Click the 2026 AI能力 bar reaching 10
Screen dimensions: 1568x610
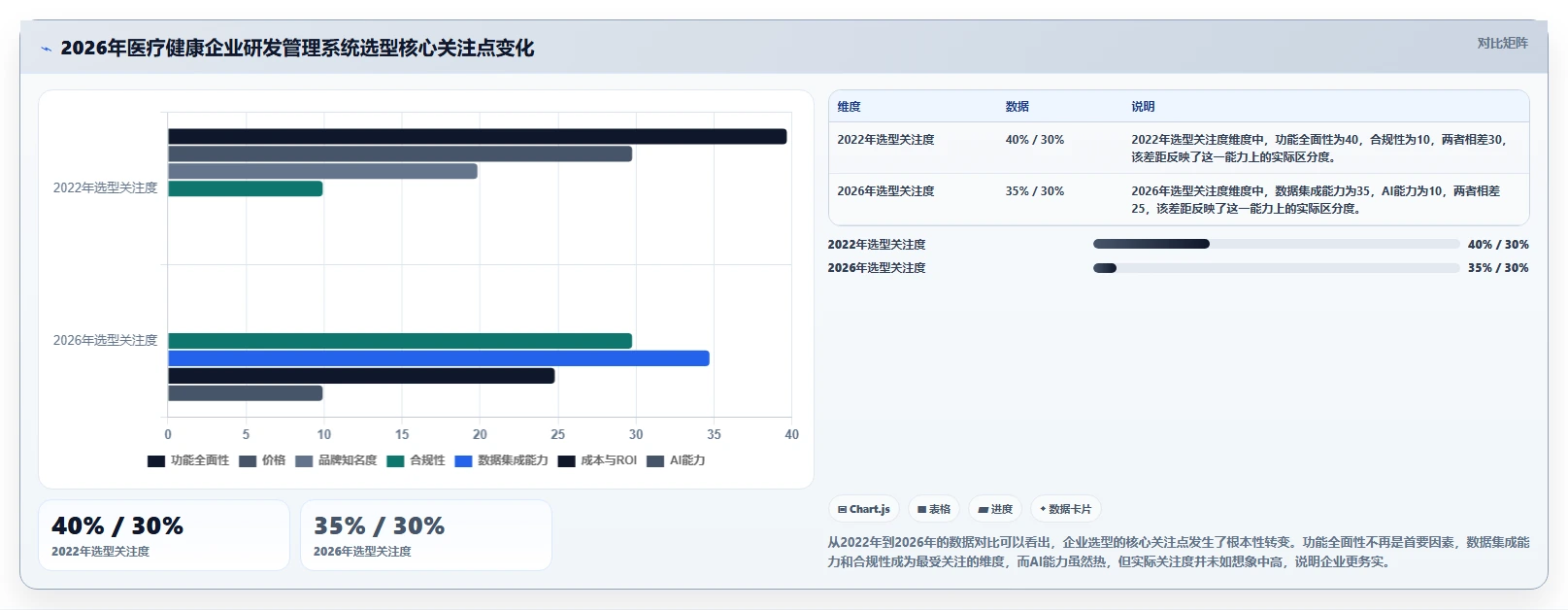pyautogui.click(x=245, y=393)
